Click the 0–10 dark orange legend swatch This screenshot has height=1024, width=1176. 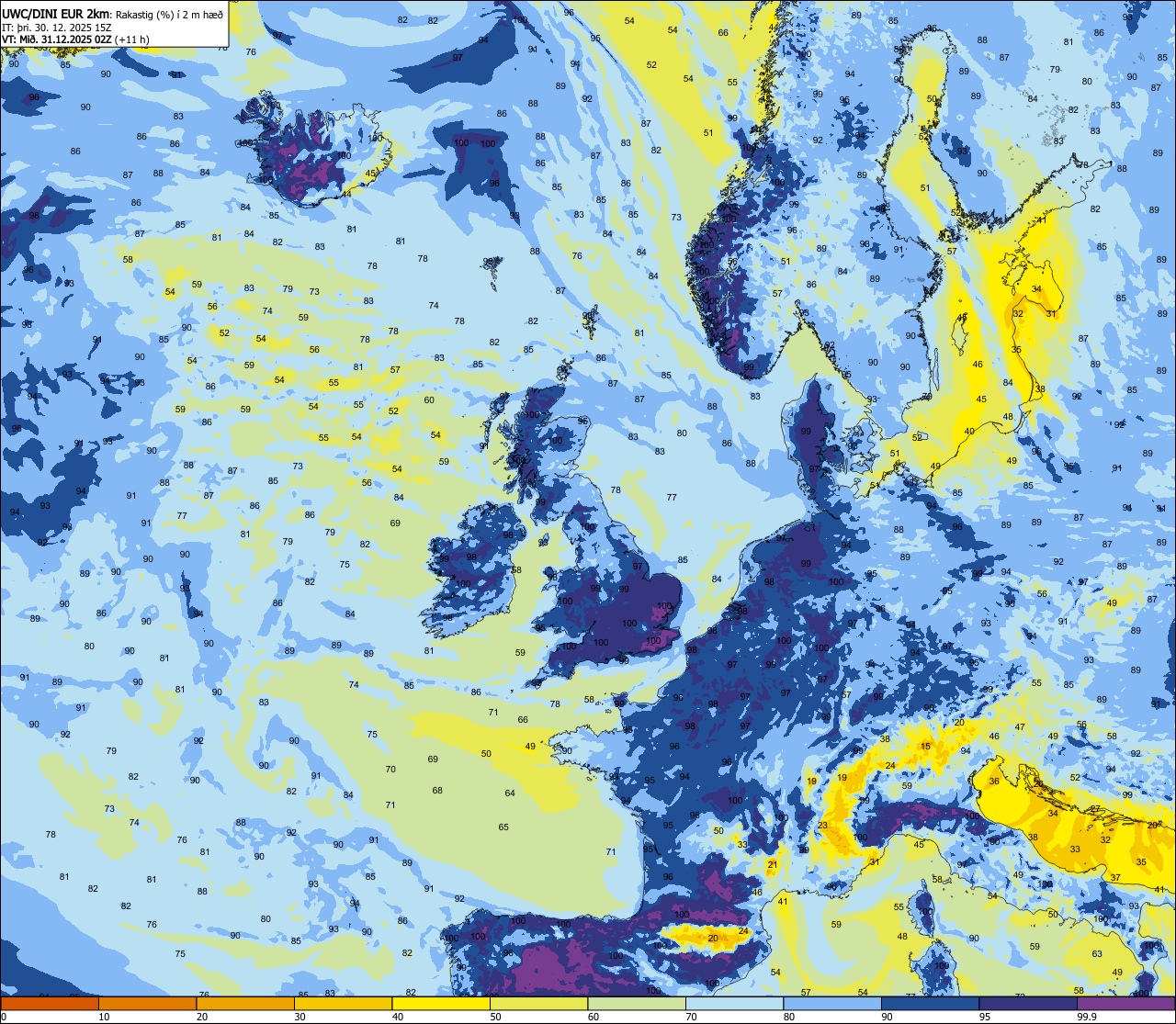(50, 1003)
